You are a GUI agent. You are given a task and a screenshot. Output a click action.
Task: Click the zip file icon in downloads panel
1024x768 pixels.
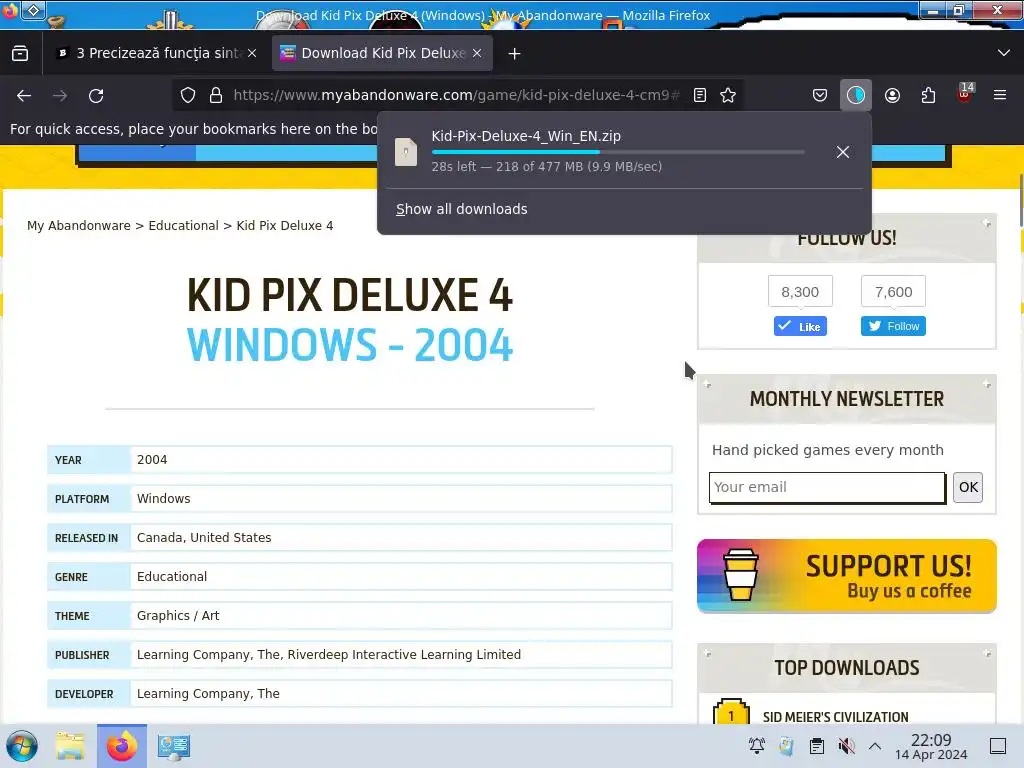point(406,152)
